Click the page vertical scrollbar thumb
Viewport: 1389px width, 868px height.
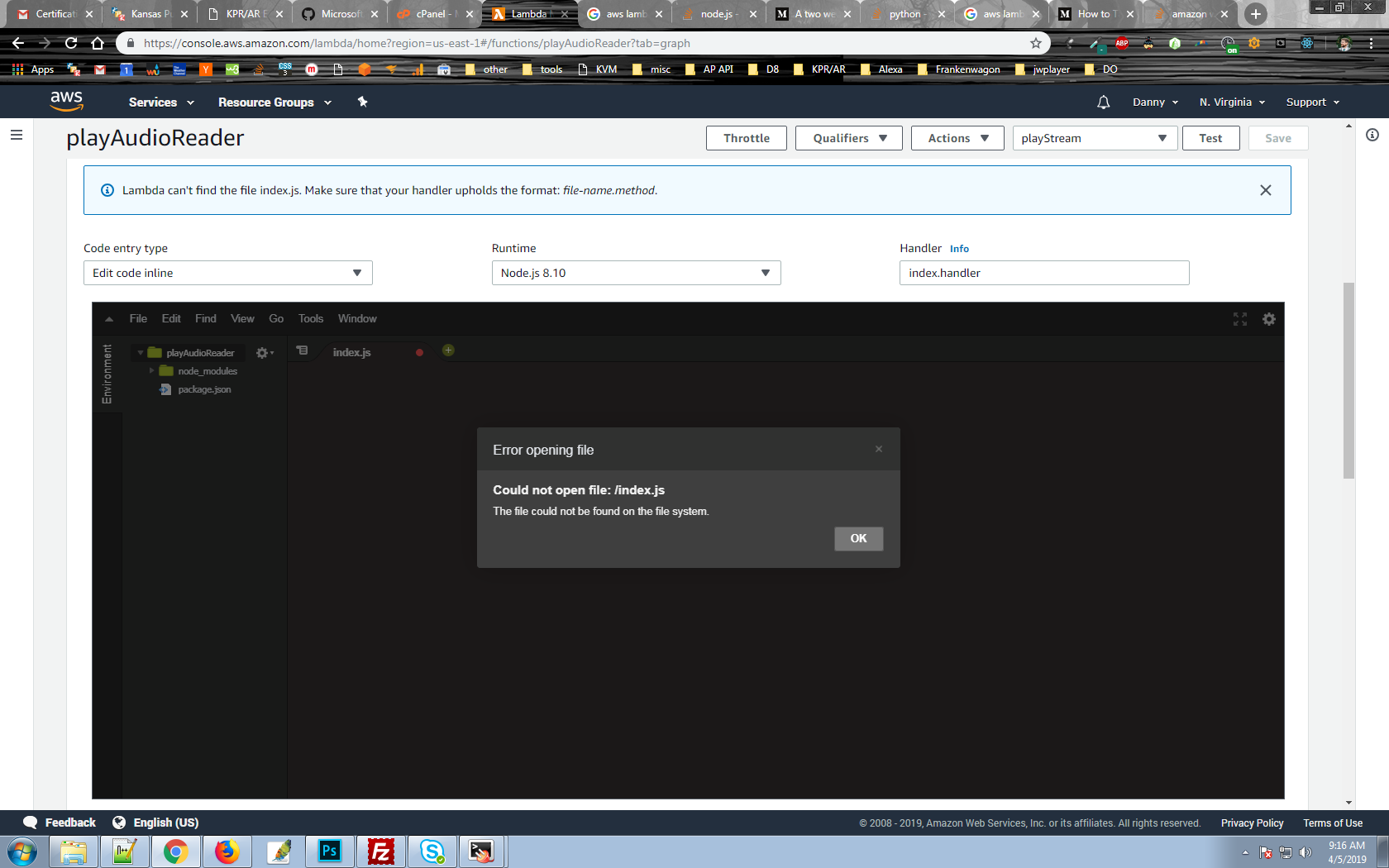(1348, 380)
